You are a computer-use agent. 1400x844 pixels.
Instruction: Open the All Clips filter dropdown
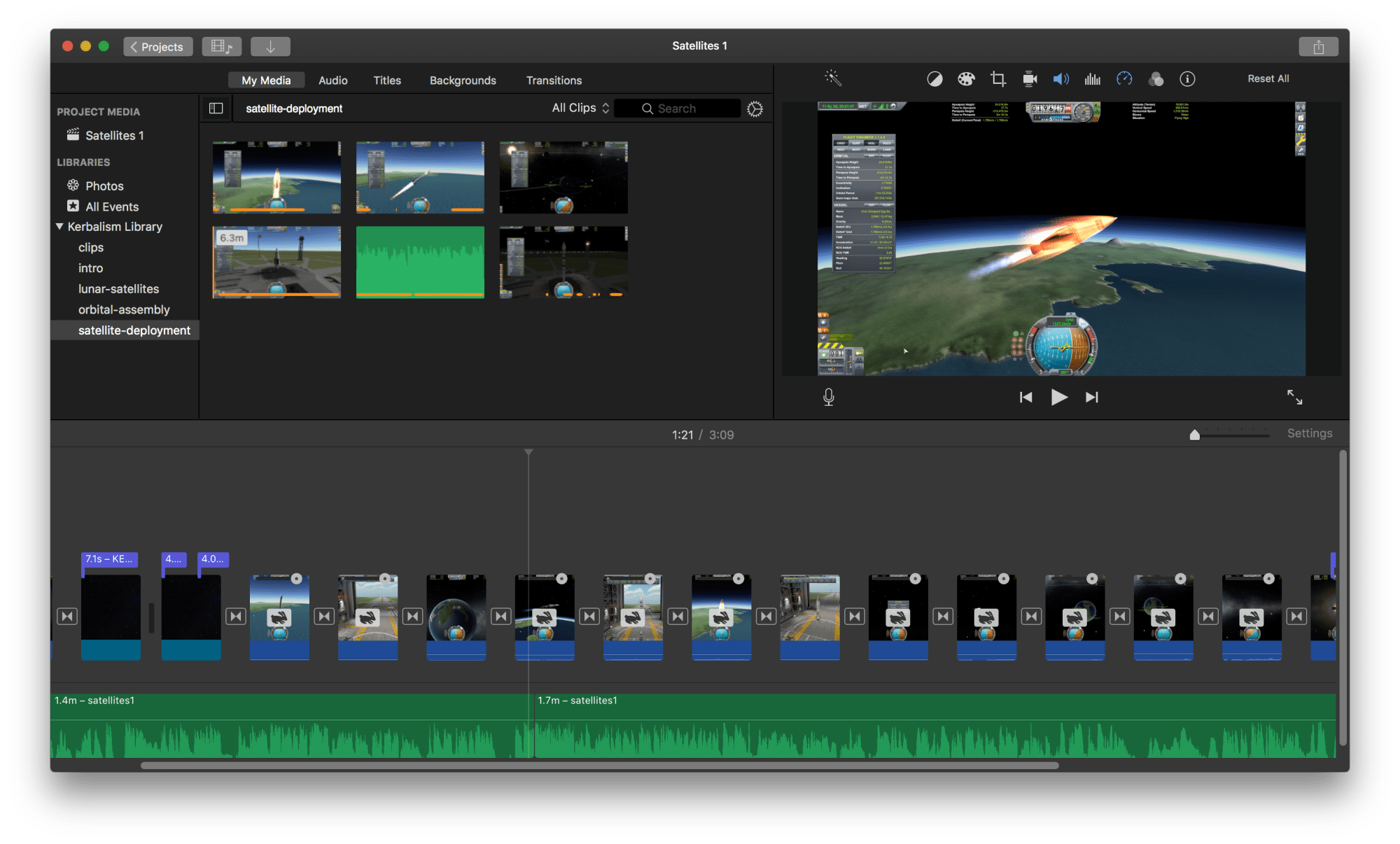(x=580, y=108)
